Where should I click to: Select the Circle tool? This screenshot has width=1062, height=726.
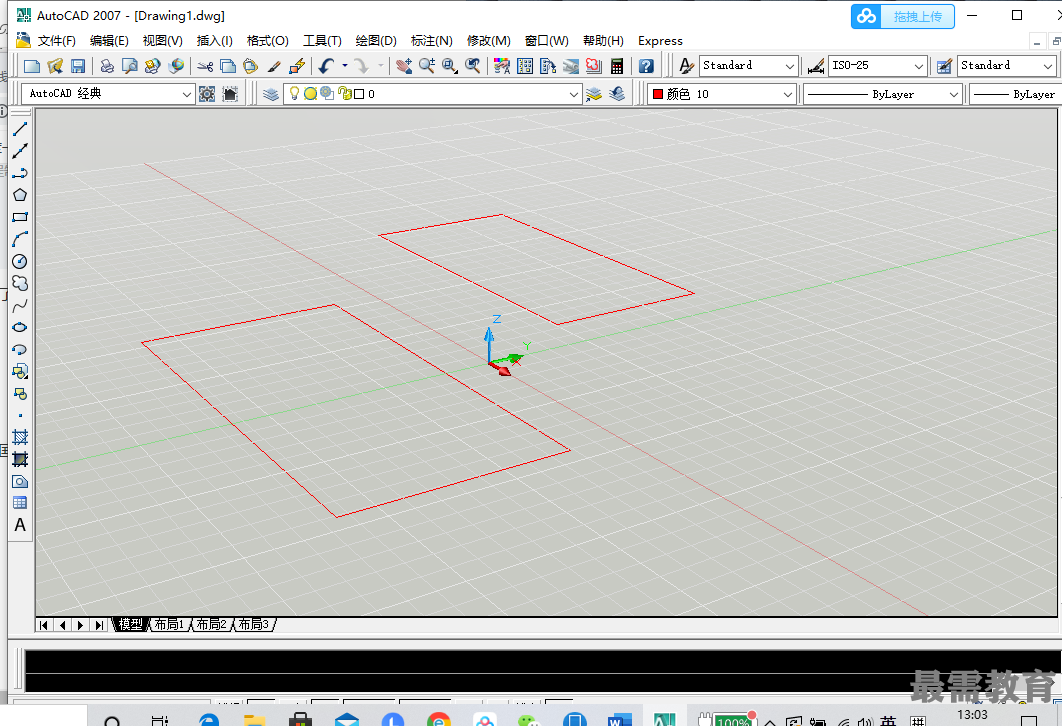coord(20,261)
